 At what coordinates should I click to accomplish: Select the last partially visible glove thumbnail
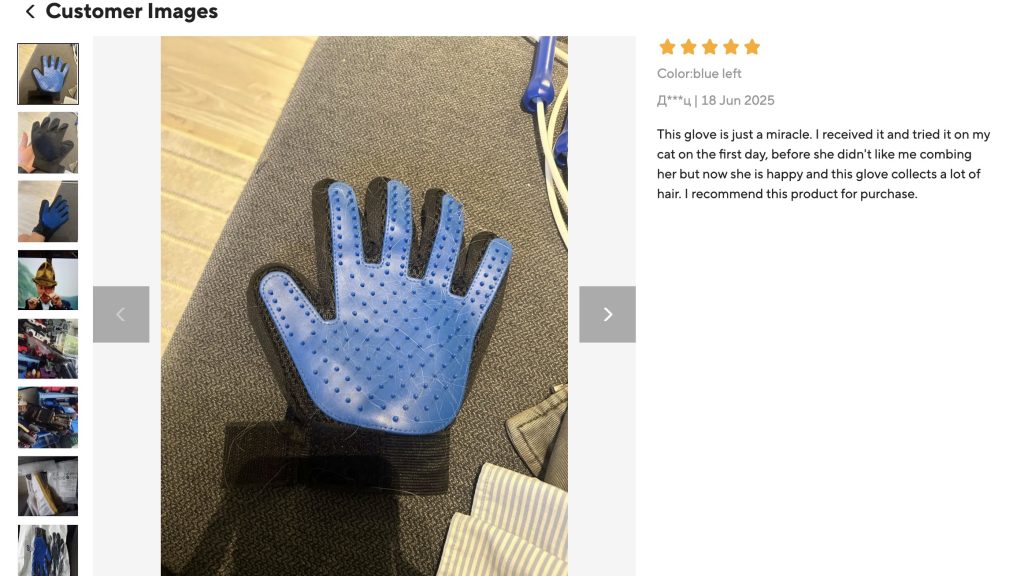(x=48, y=551)
